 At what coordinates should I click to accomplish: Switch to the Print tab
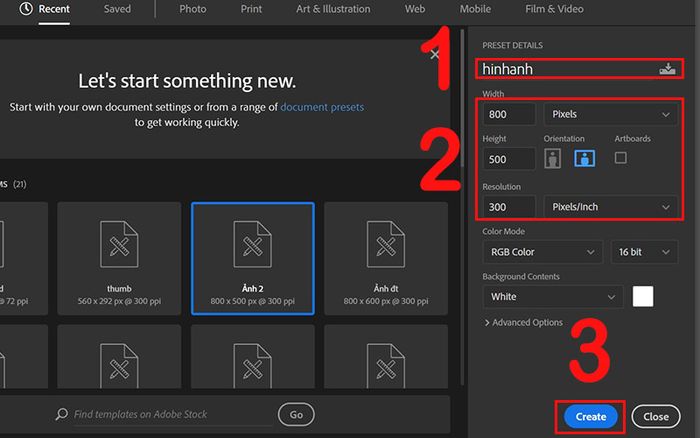(251, 9)
